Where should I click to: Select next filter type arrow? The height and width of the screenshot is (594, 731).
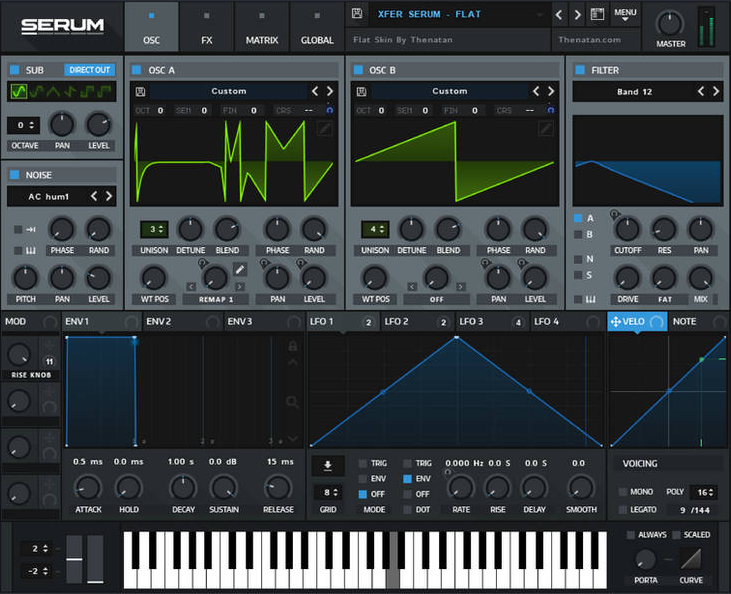[x=716, y=91]
